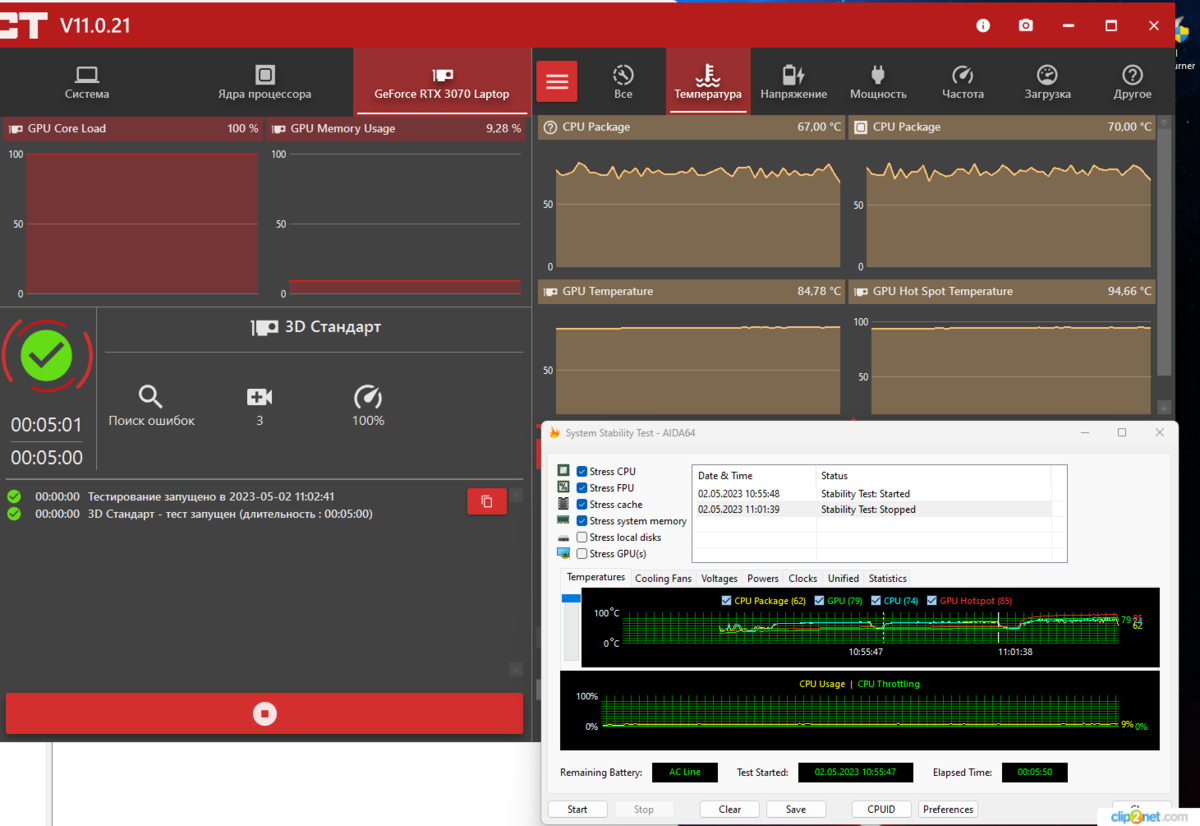Viewport: 1200px width, 826px height.
Task: Open the Unified tab in AIDA64
Action: (x=843, y=578)
